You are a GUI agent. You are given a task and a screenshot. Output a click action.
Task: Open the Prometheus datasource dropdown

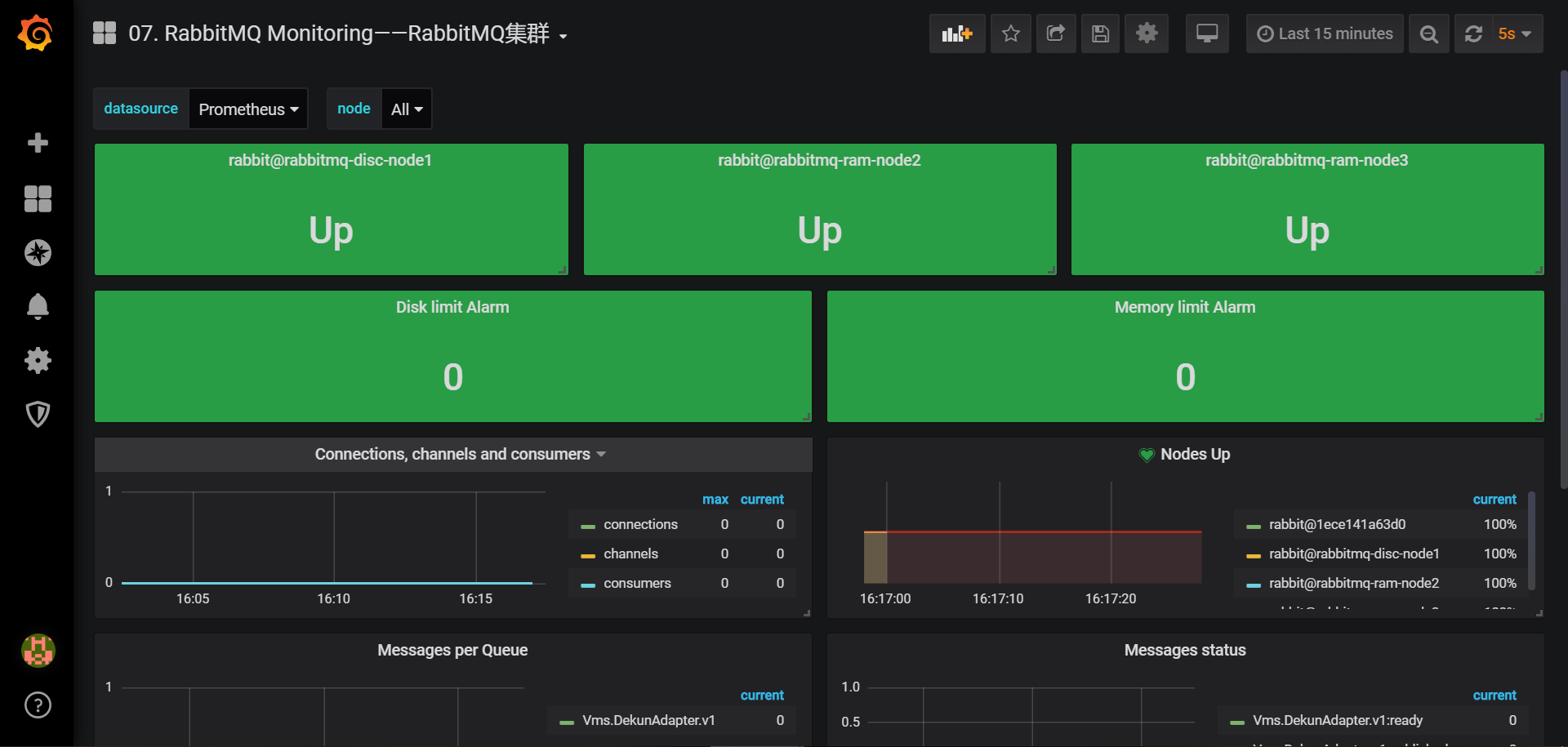pyautogui.click(x=248, y=109)
